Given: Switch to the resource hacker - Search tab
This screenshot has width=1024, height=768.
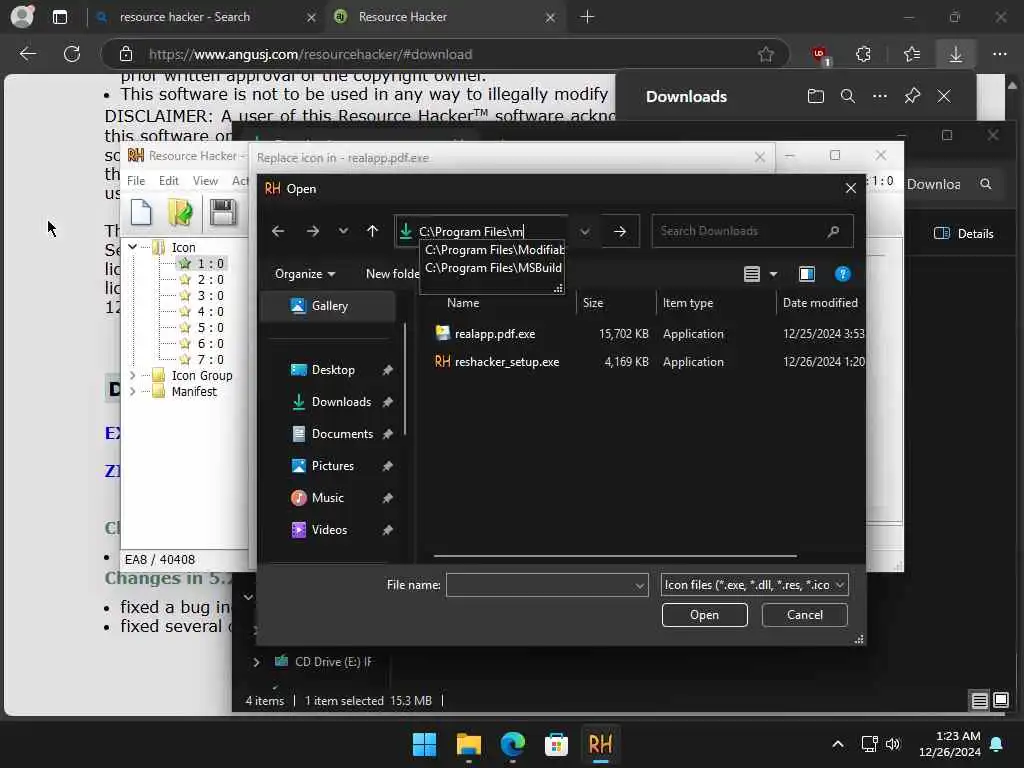Looking at the screenshot, I should point(204,17).
